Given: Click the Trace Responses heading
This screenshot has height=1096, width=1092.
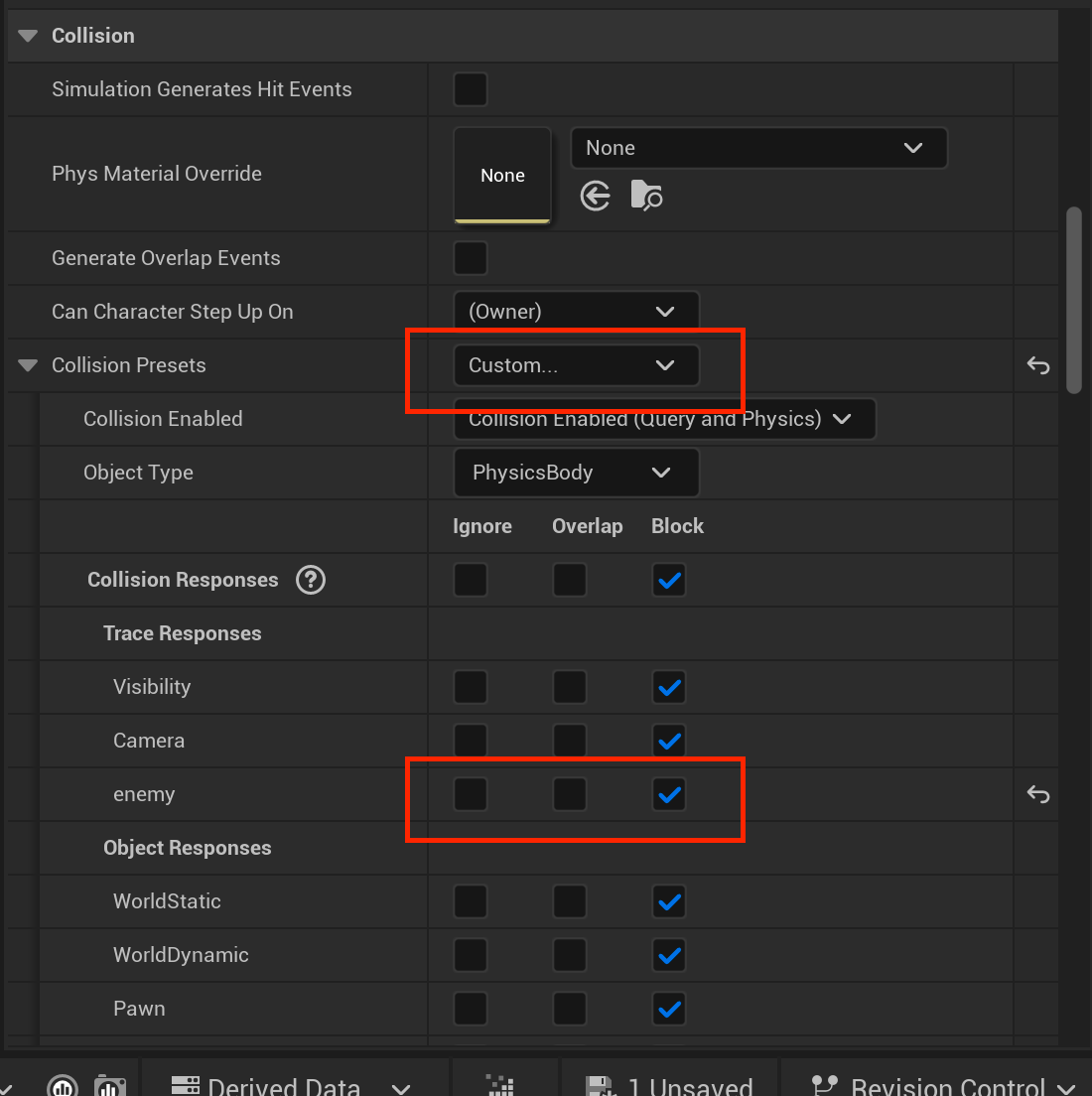Looking at the screenshot, I should 183,633.
